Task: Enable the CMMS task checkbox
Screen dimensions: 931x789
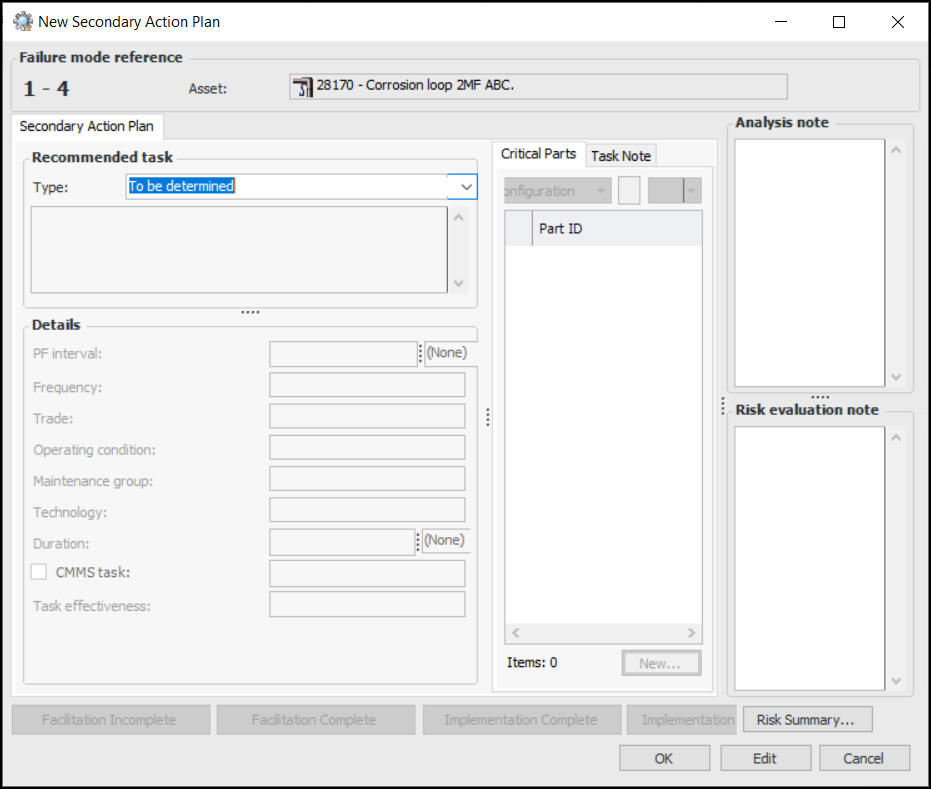Action: pyautogui.click(x=39, y=572)
